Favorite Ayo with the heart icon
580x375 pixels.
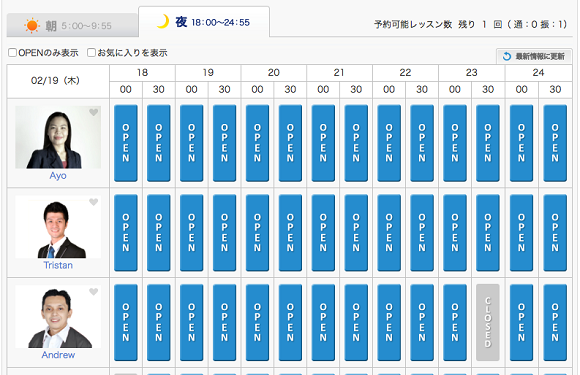(94, 112)
